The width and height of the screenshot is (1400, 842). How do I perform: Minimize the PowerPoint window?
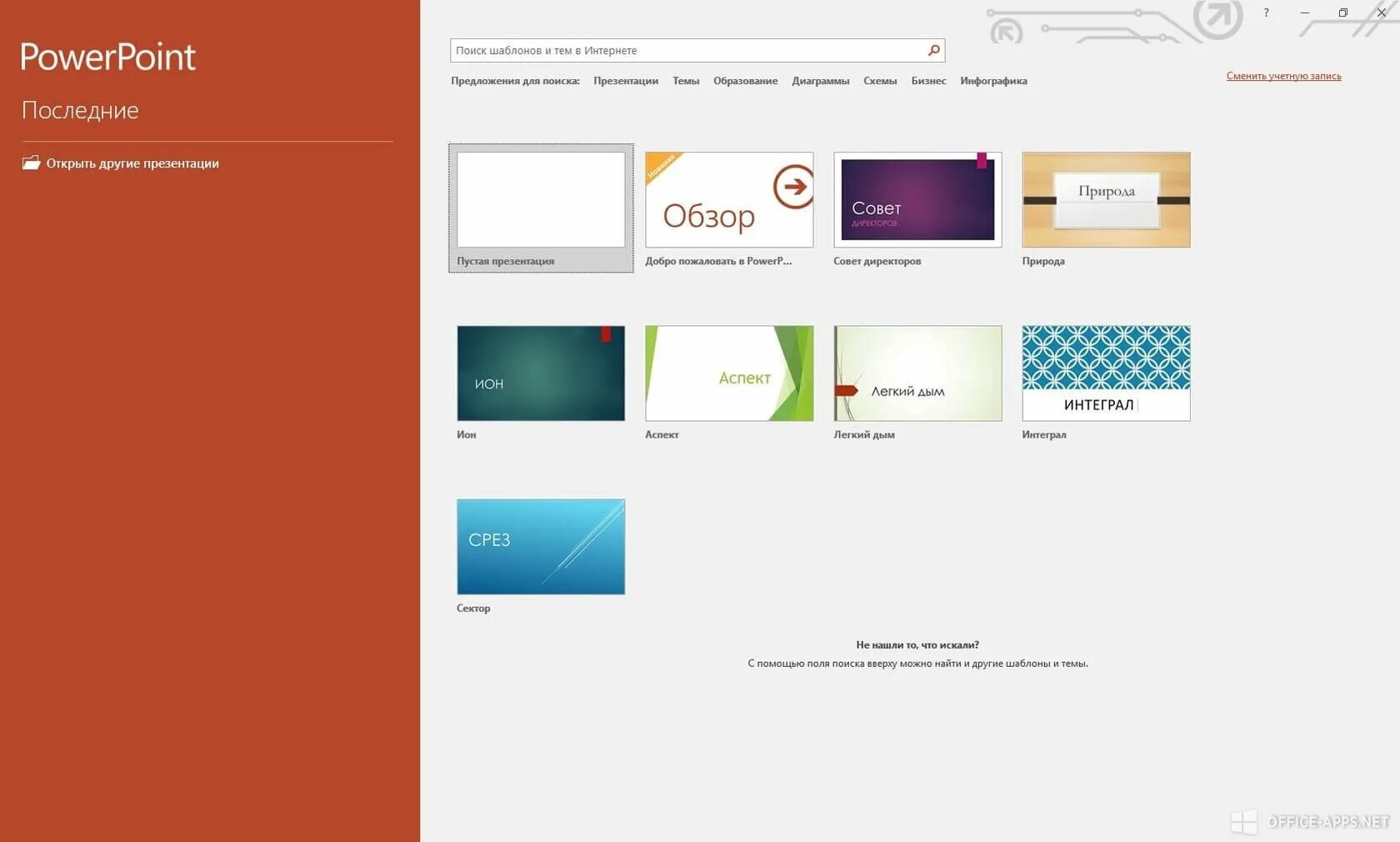[1305, 13]
